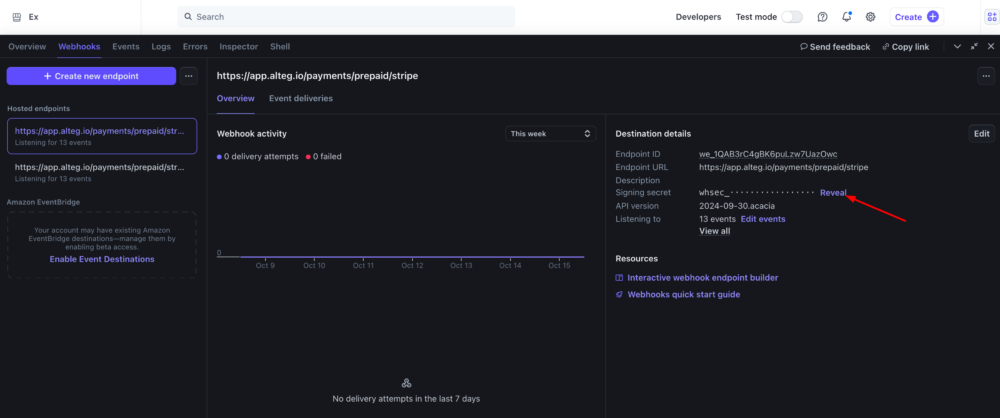Click the magnifier icon in the Search bar
1000x418 pixels.
click(188, 17)
